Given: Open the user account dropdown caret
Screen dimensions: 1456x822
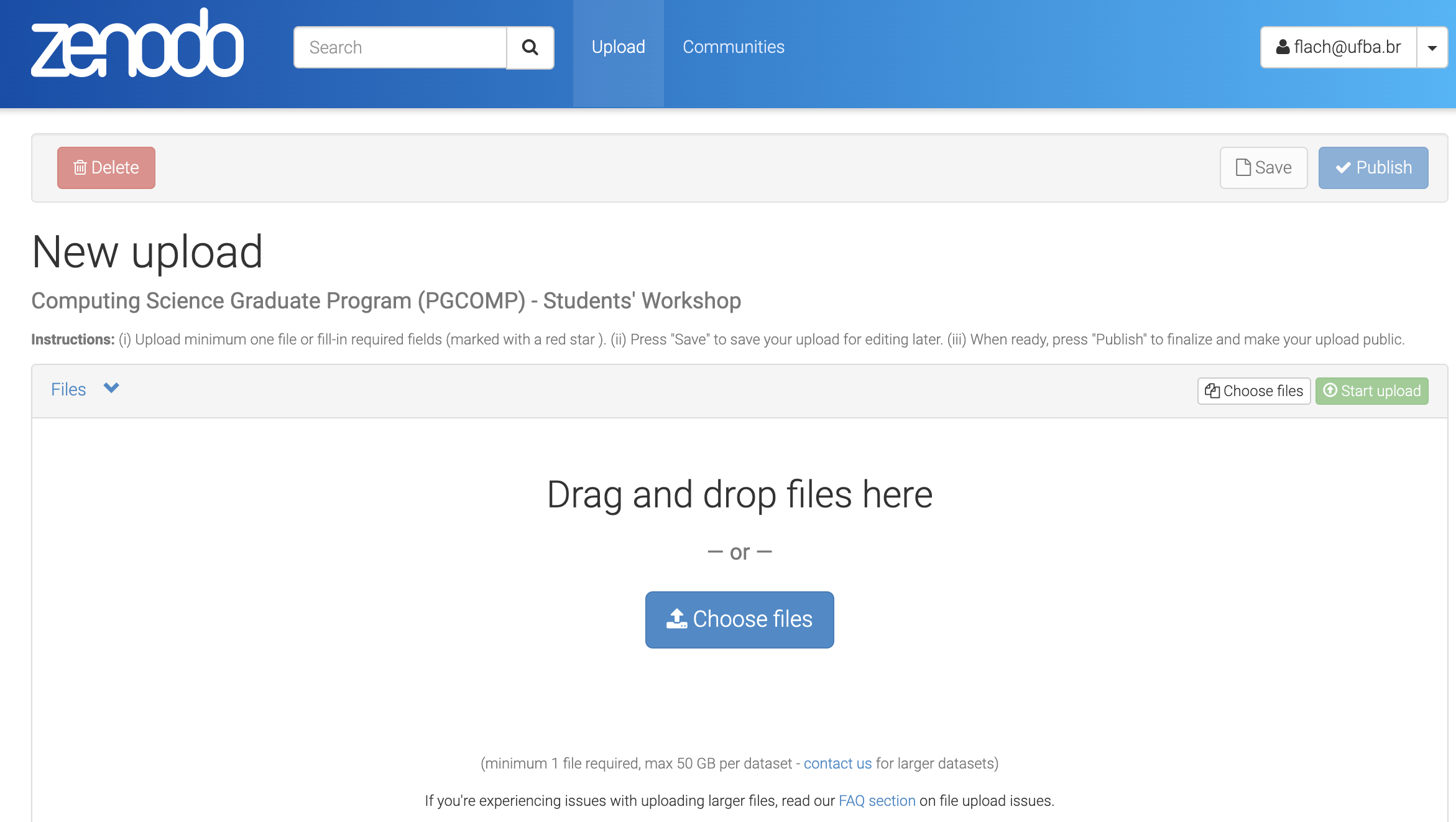Looking at the screenshot, I should coord(1432,47).
